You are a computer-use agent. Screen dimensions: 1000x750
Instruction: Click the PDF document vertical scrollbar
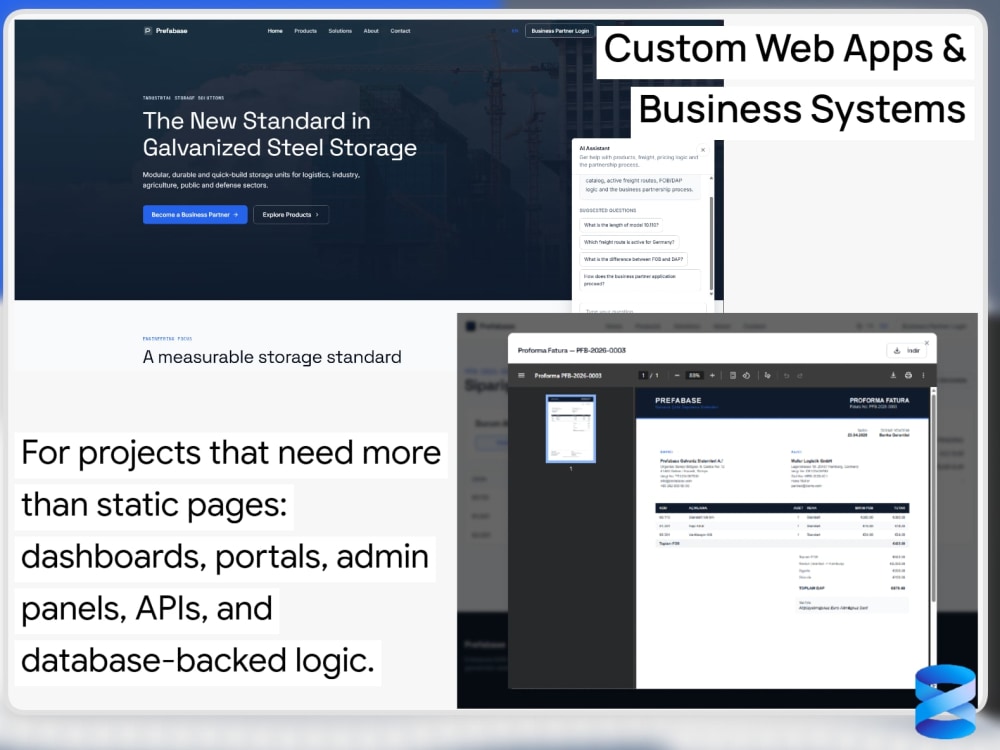[933, 497]
